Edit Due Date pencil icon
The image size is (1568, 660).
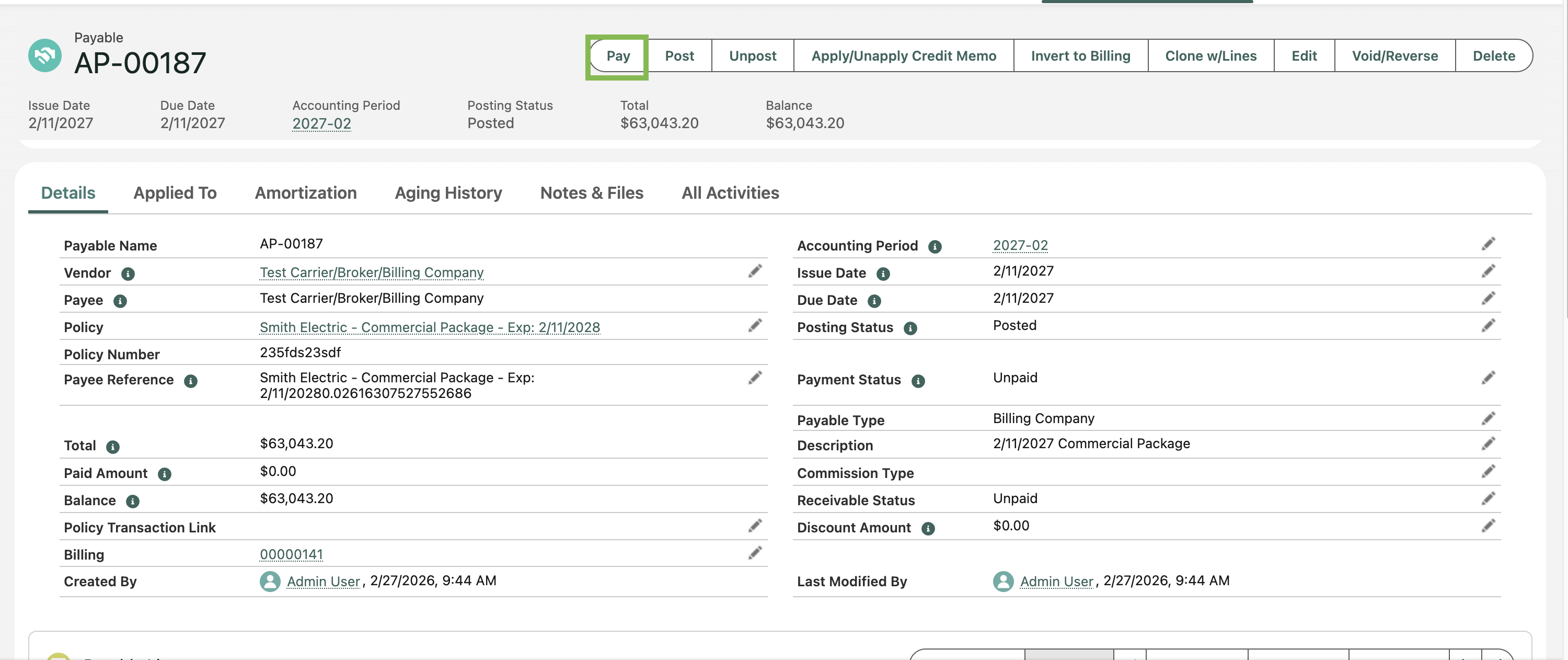tap(1488, 298)
